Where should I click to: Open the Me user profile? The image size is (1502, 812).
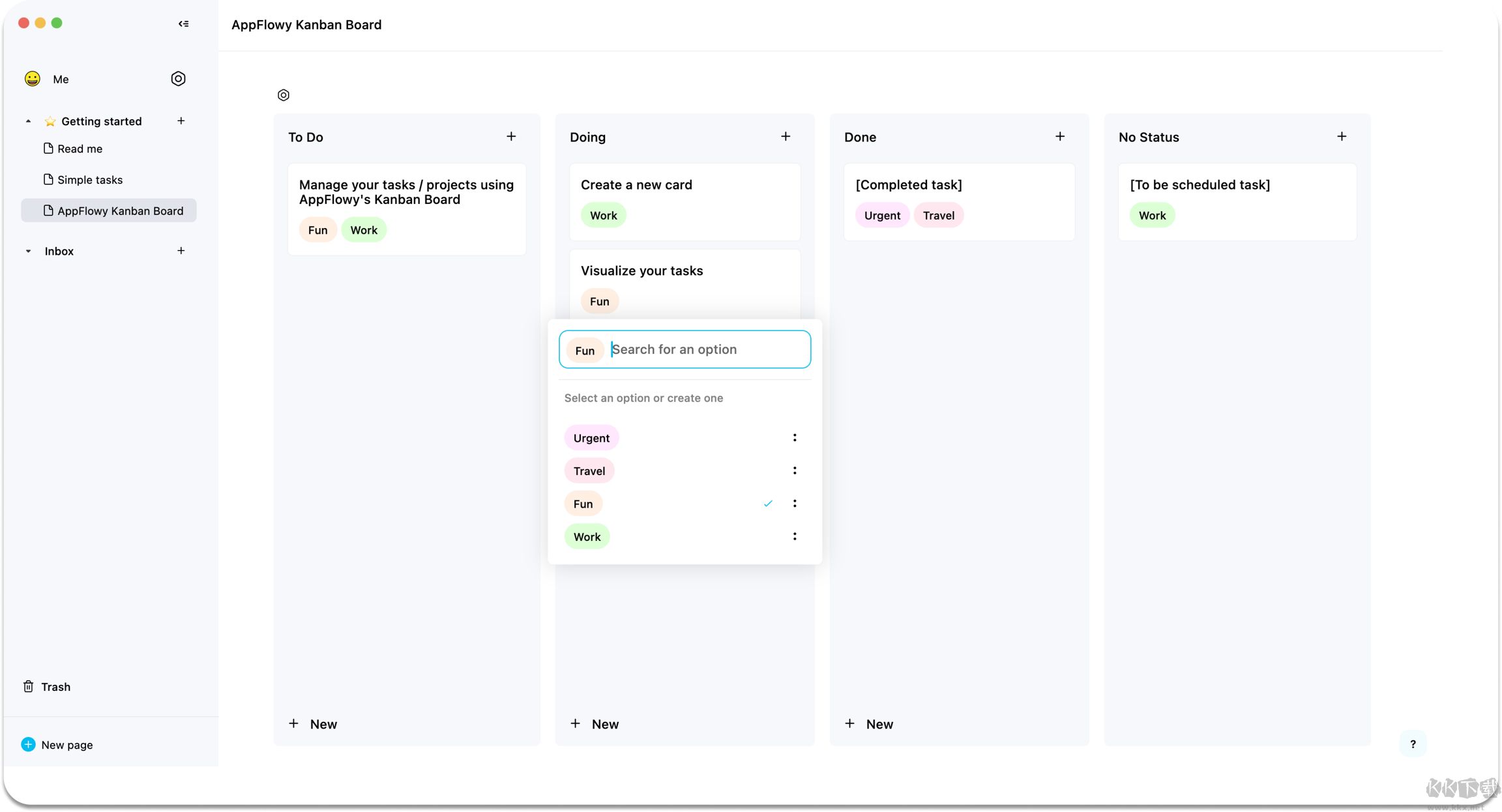coord(61,80)
